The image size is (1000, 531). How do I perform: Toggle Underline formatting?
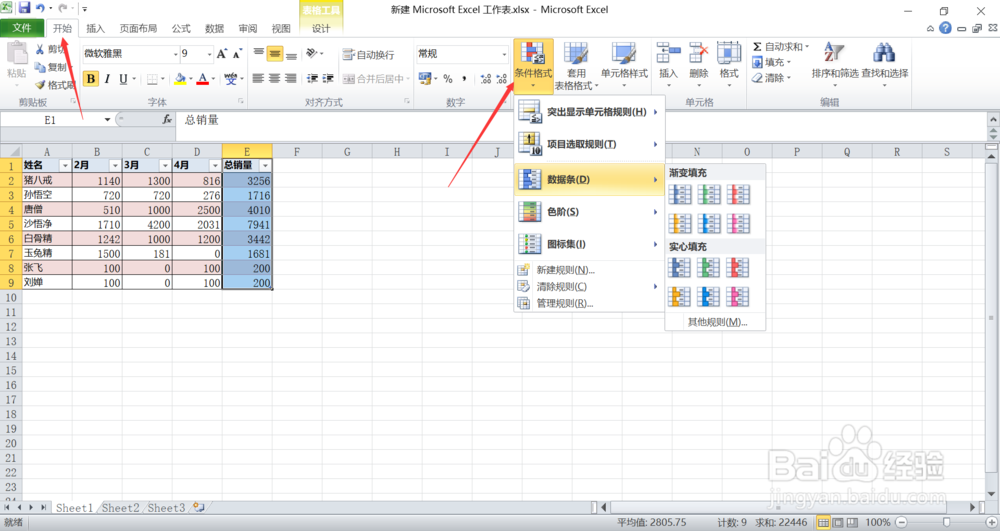[x=123, y=78]
